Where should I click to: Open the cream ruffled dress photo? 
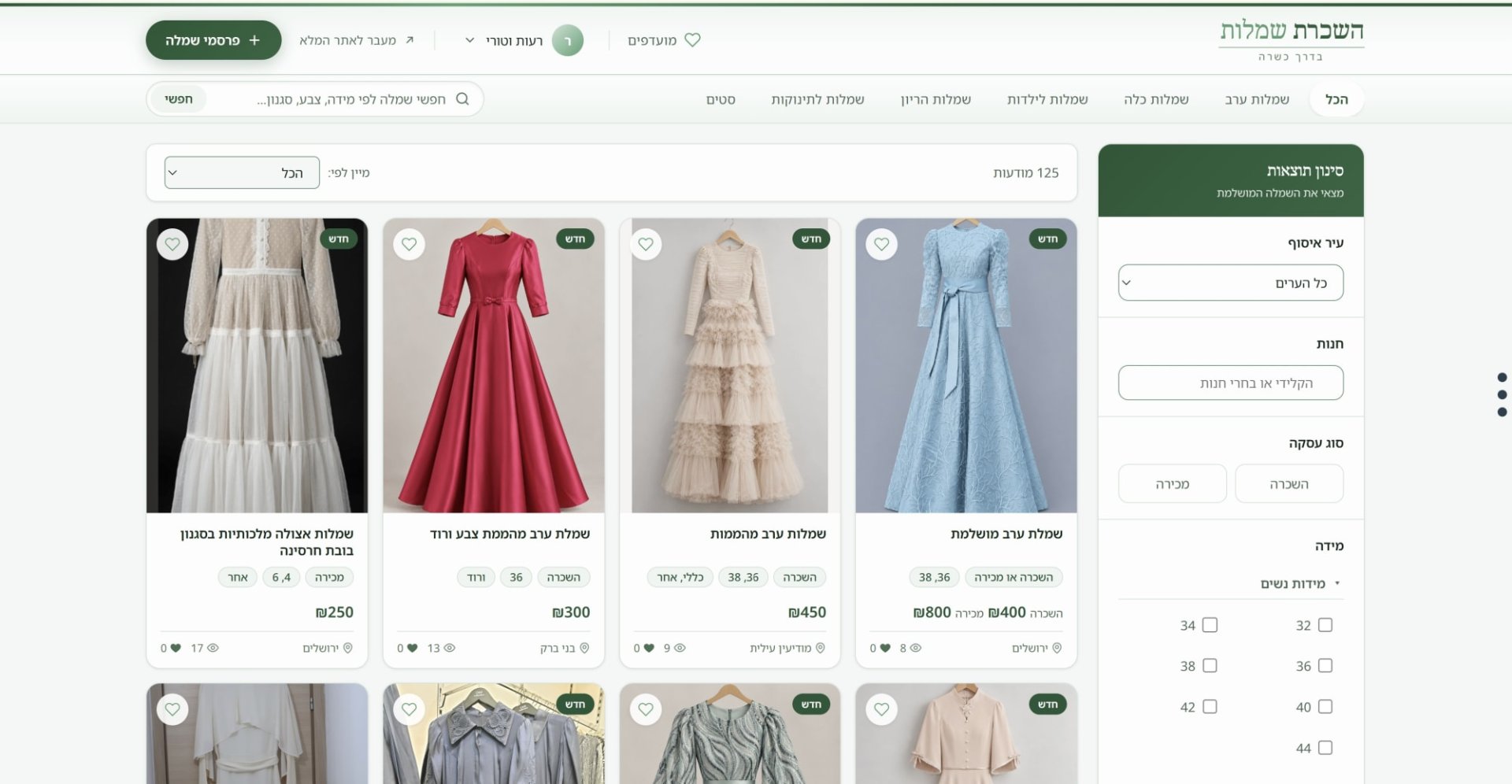730,366
